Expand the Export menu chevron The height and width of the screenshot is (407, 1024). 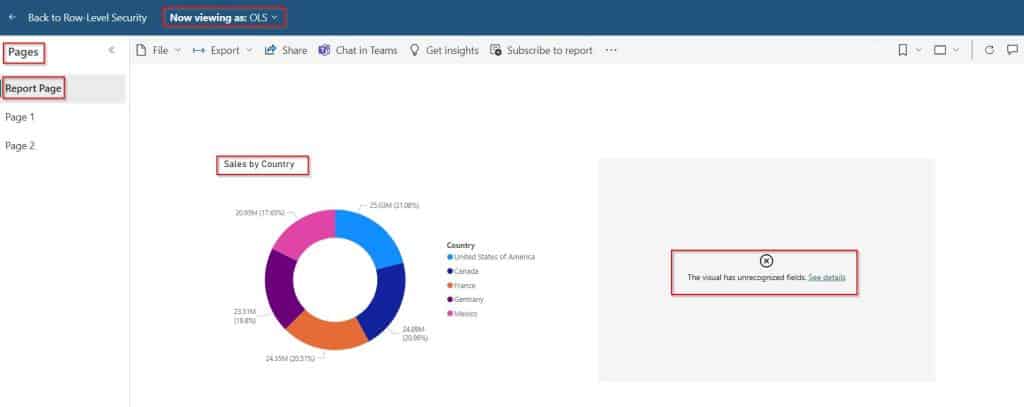(x=249, y=50)
